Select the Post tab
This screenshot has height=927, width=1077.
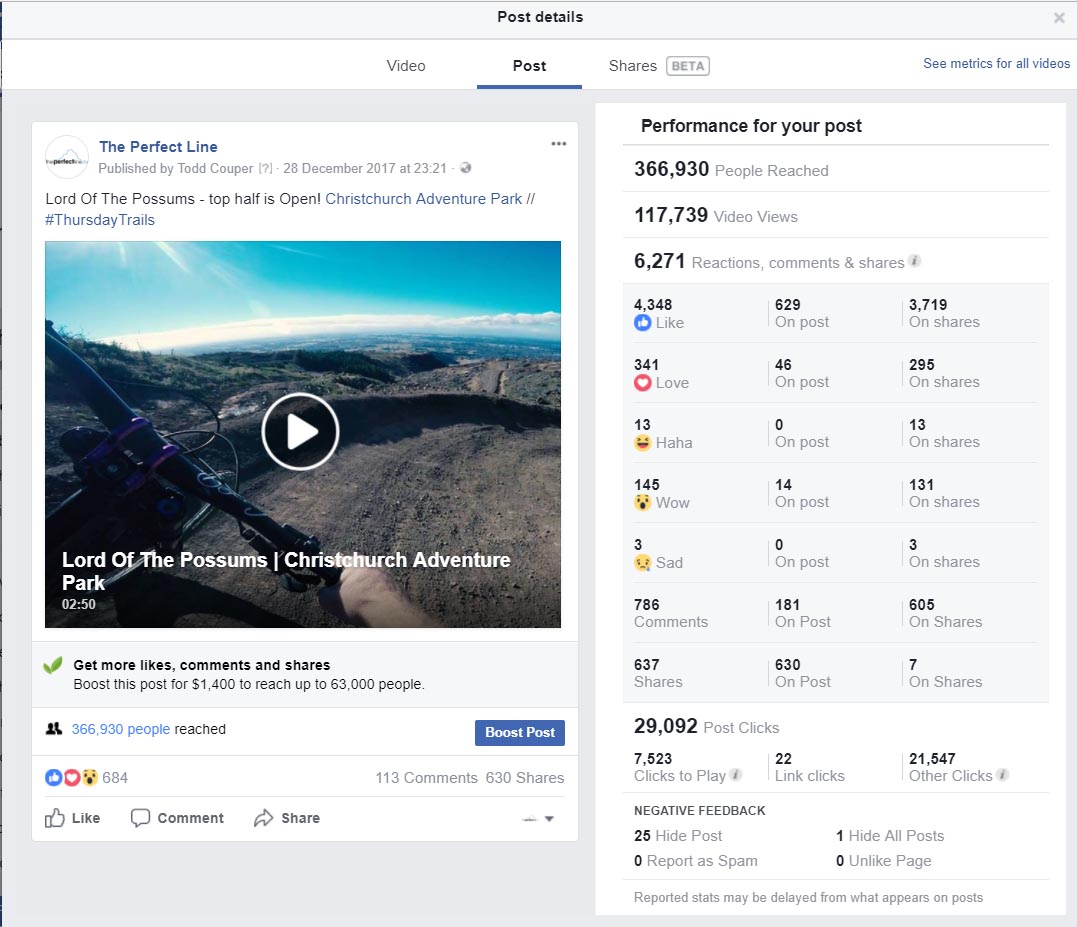click(x=530, y=66)
